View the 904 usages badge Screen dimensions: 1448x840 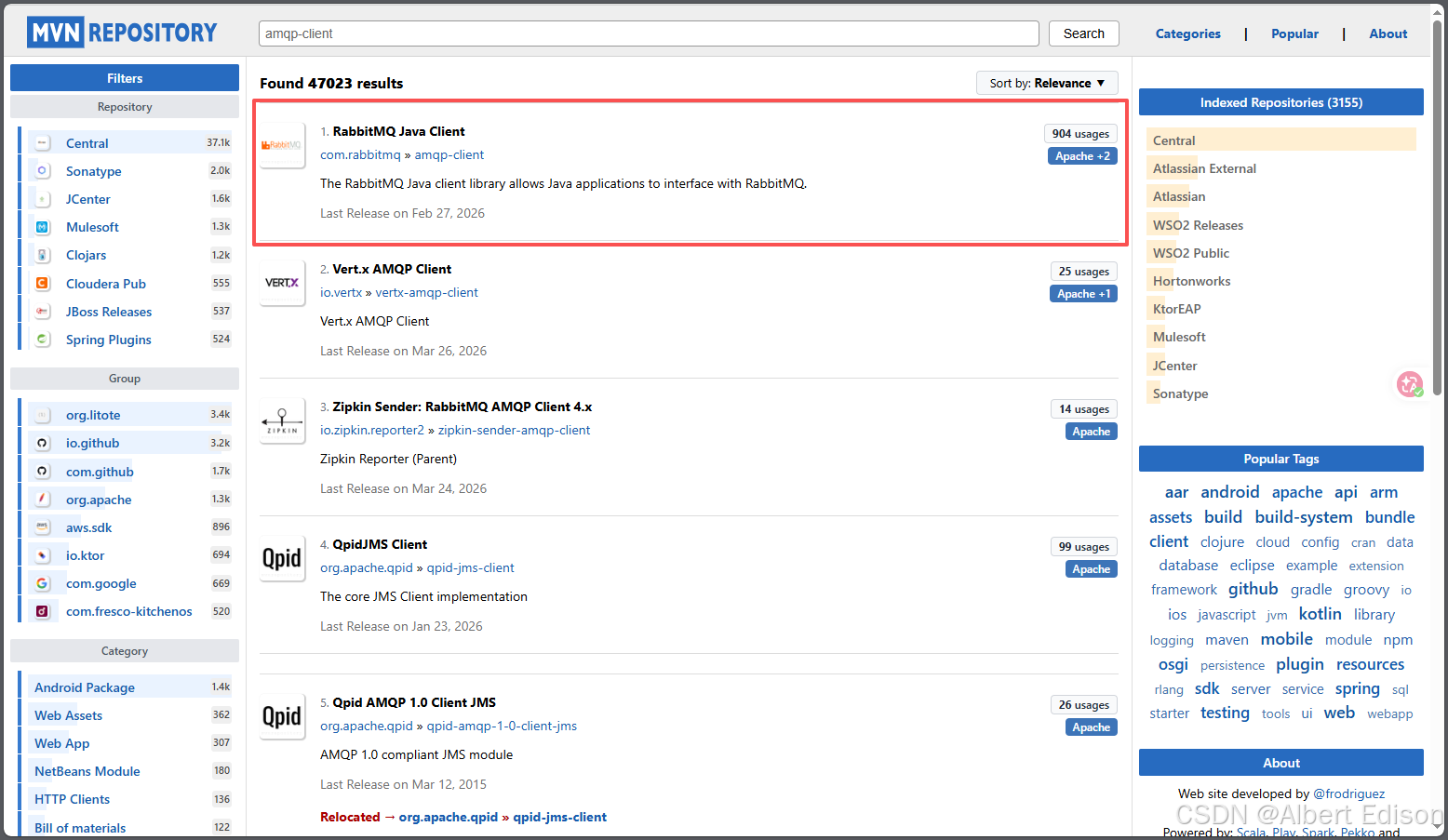pos(1080,134)
